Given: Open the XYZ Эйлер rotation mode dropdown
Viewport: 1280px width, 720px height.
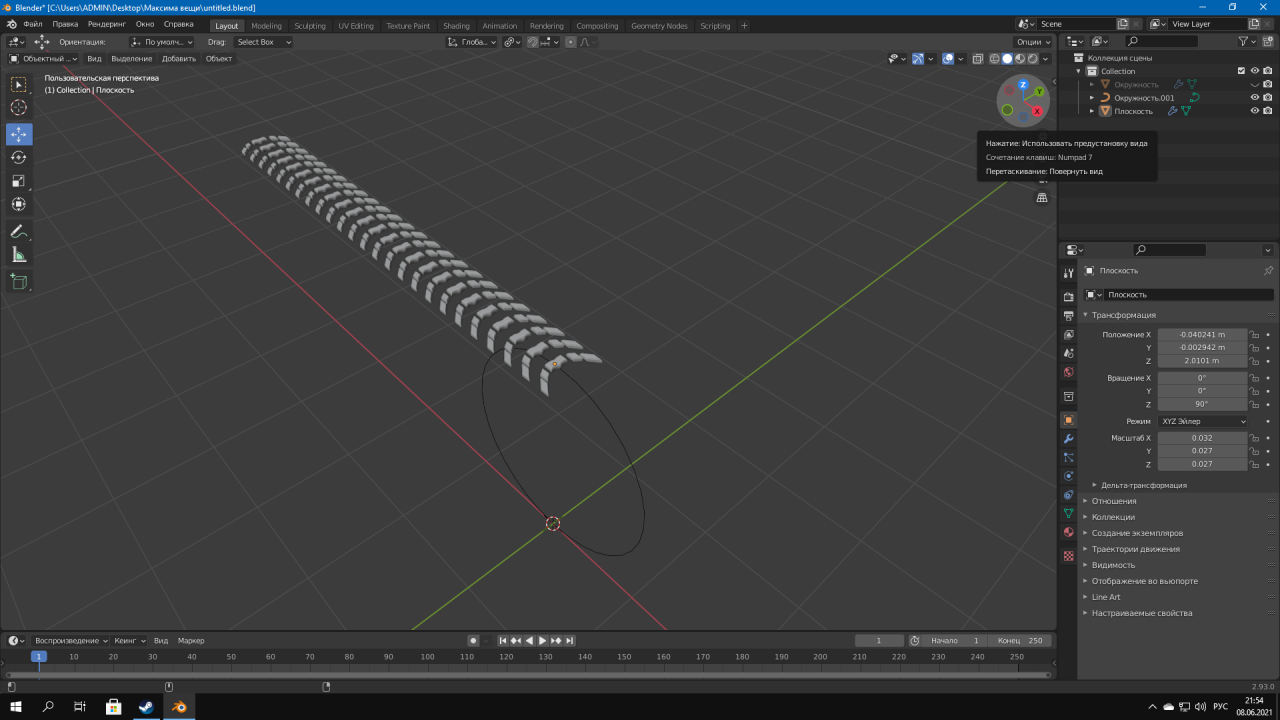Looking at the screenshot, I should click(x=1203, y=421).
